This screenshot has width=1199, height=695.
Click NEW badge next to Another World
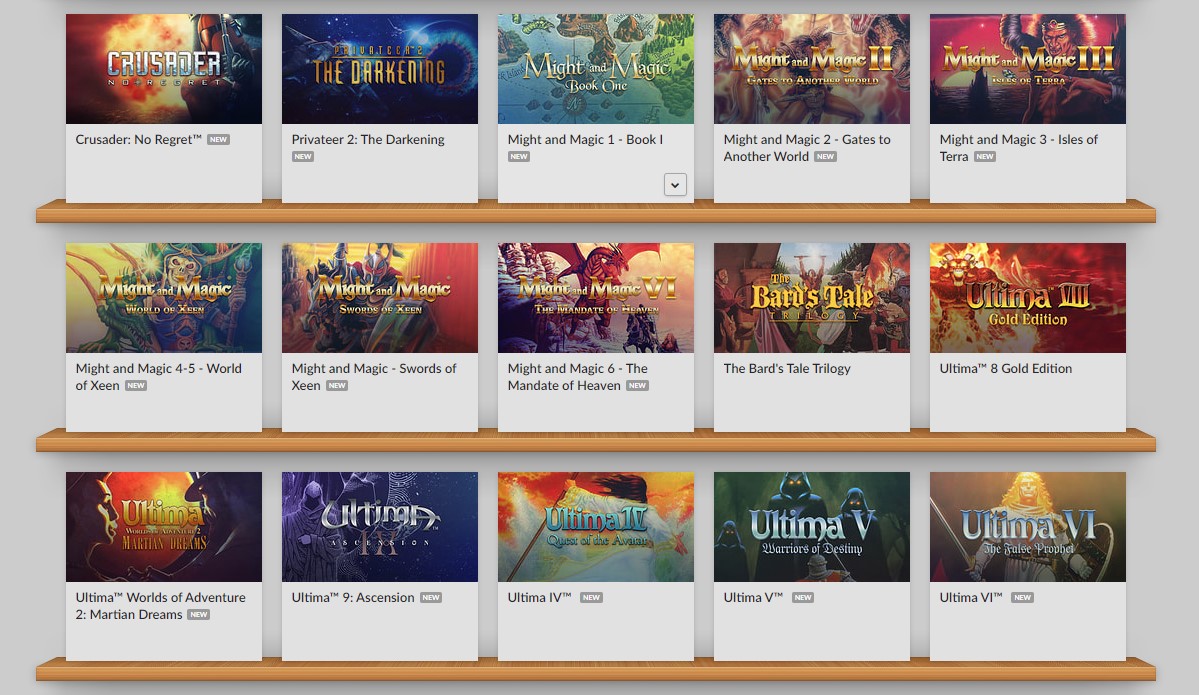tap(825, 156)
